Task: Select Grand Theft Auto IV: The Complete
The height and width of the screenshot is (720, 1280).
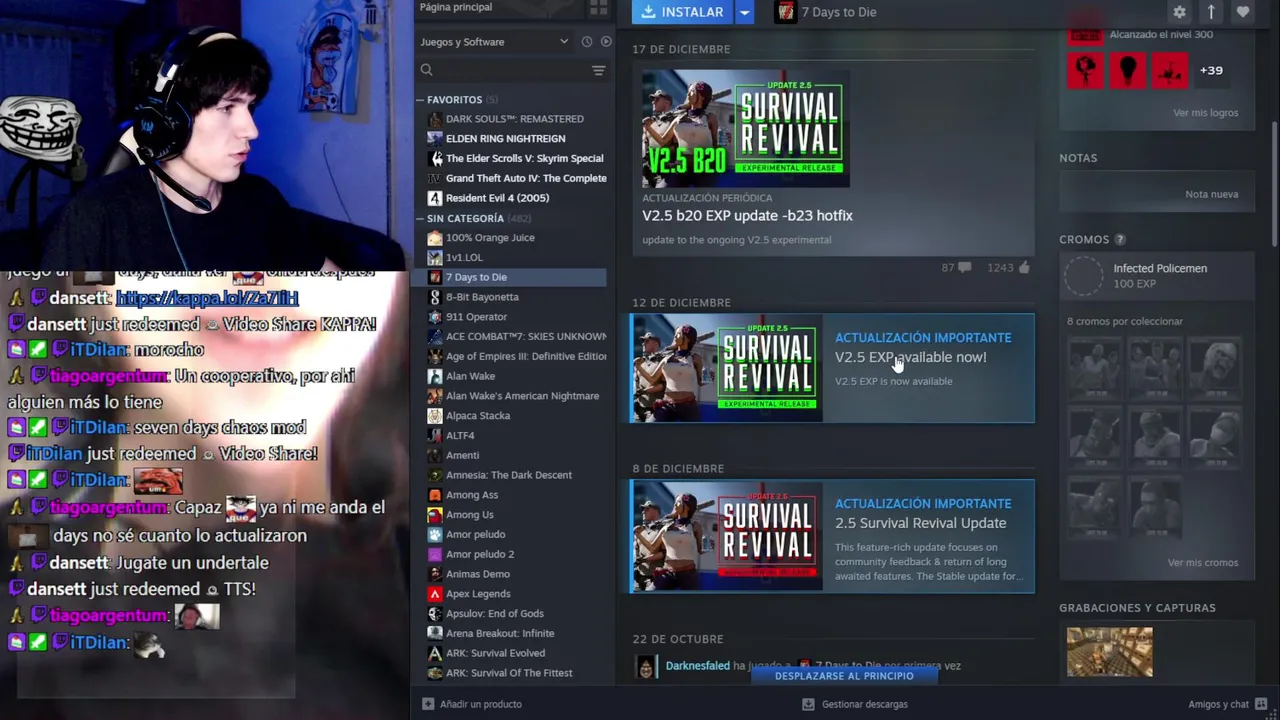Action: 526,178
